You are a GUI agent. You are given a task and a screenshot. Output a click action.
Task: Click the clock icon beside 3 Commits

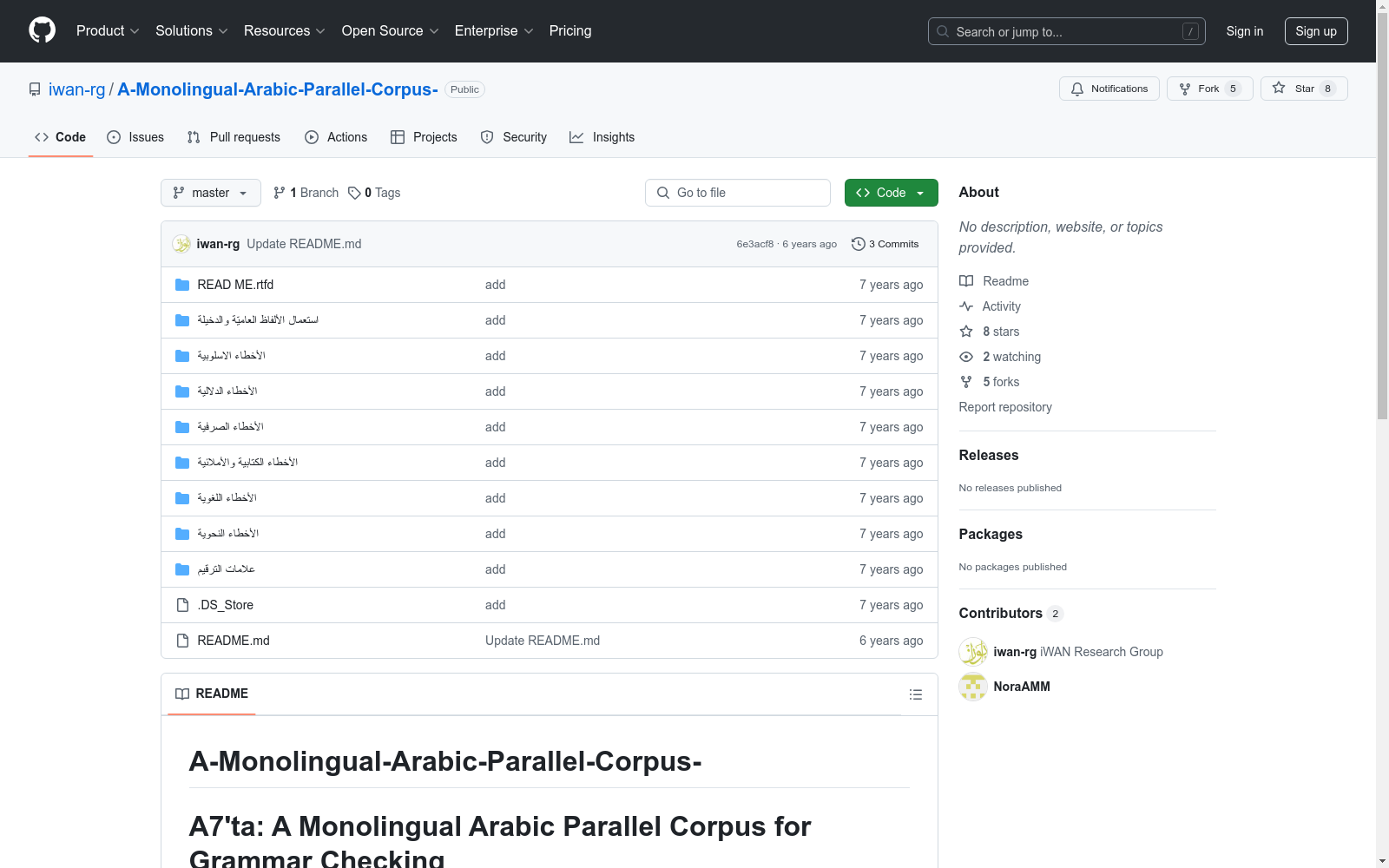click(859, 244)
